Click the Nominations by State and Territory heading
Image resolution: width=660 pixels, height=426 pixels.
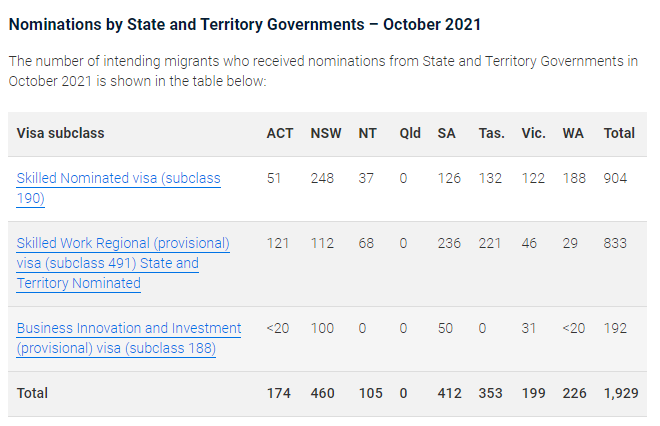tap(244, 23)
